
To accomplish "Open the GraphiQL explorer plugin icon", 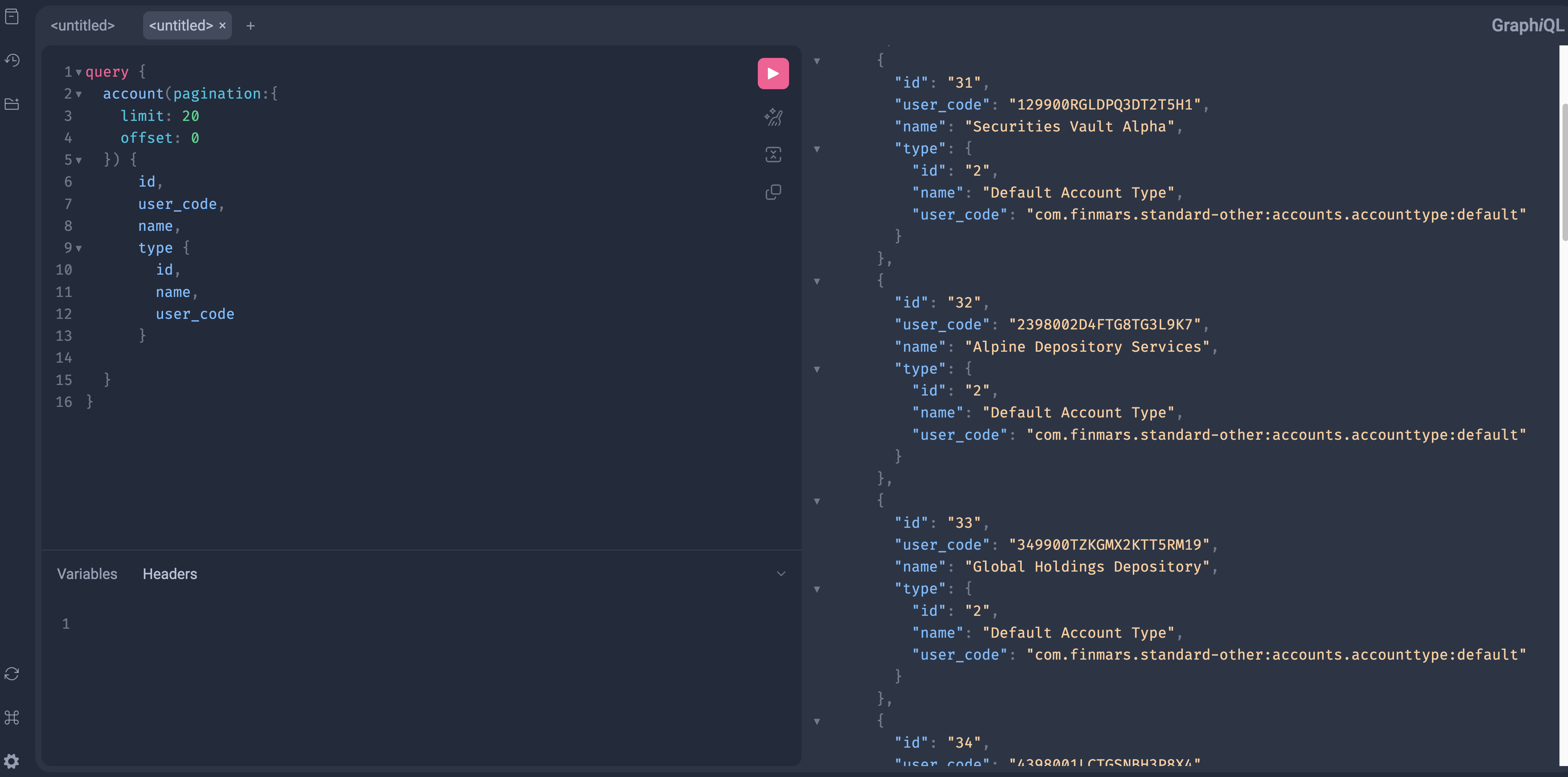I will point(12,104).
